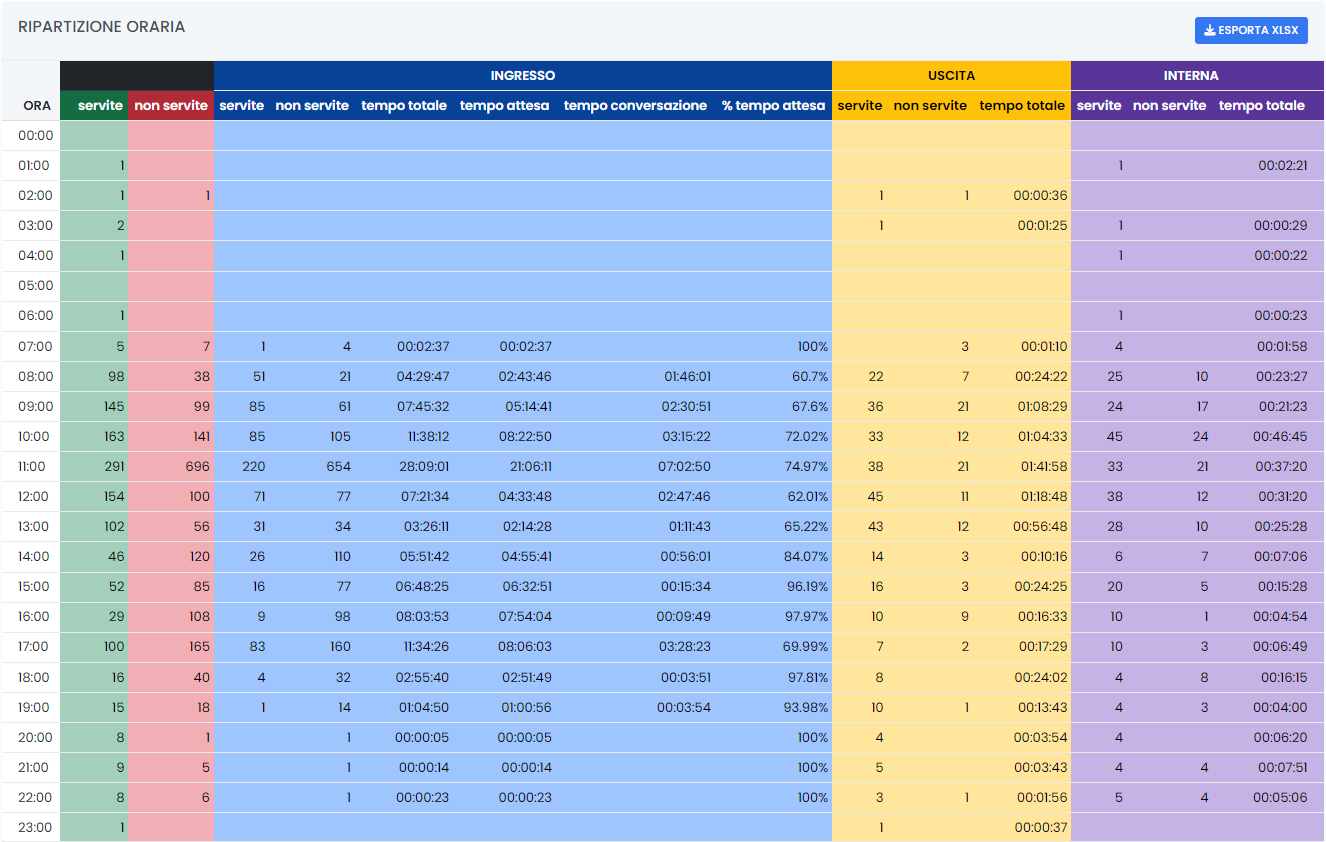This screenshot has height=842, width=1326.
Task: Click non servite header under INTERNA
Action: point(1169,106)
